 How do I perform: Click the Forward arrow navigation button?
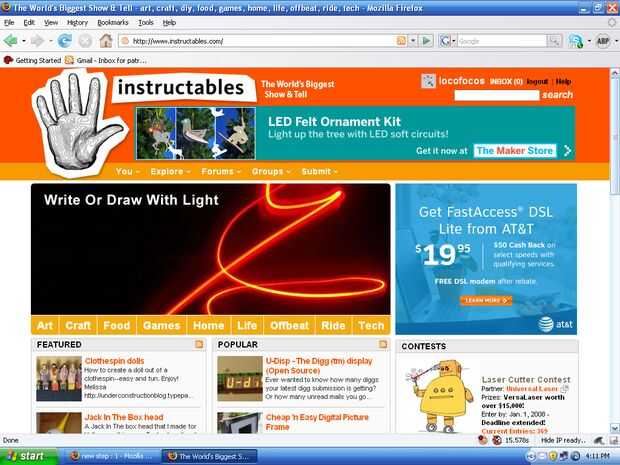(x=38, y=41)
